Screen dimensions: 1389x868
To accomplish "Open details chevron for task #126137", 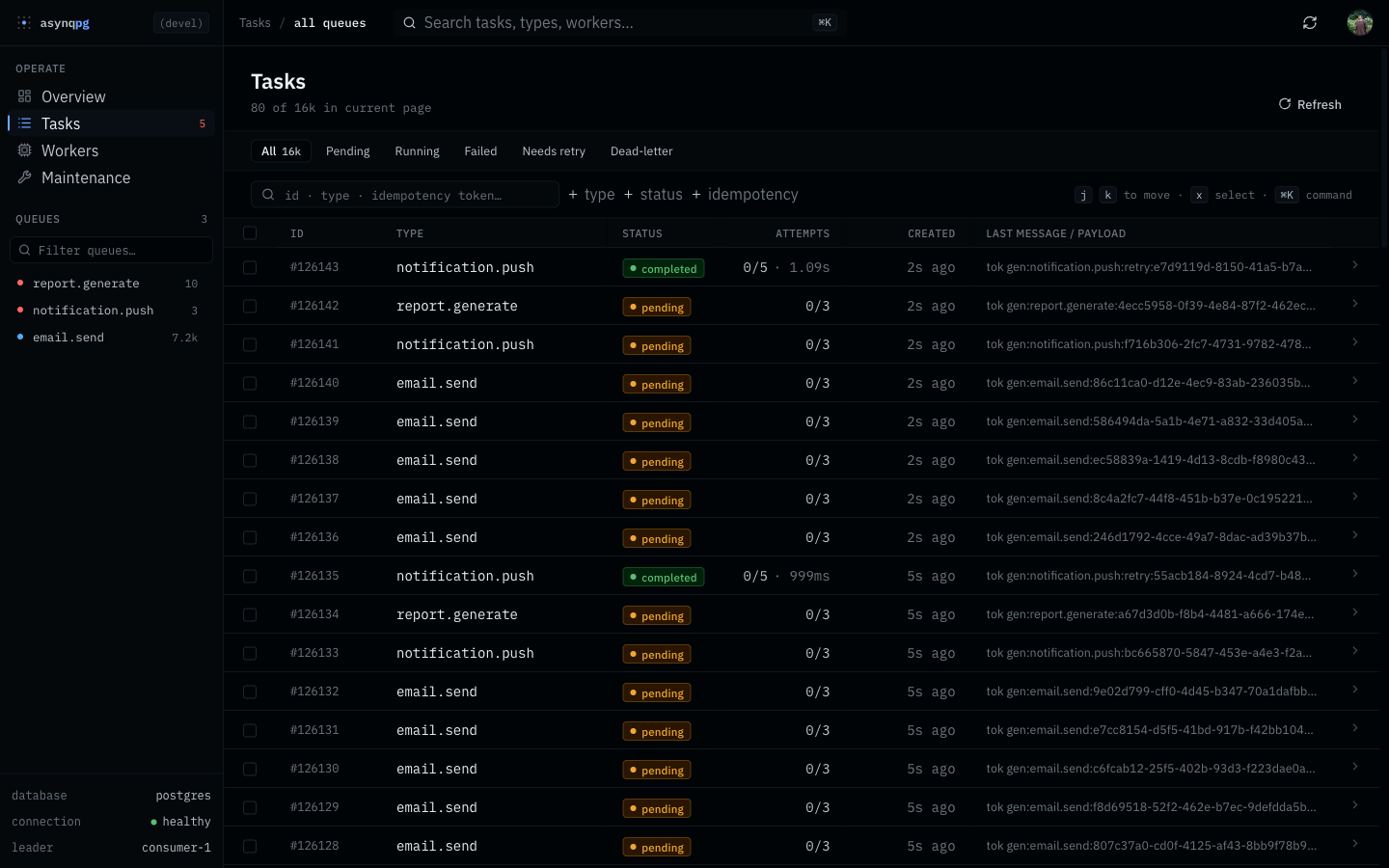I will (1355, 497).
